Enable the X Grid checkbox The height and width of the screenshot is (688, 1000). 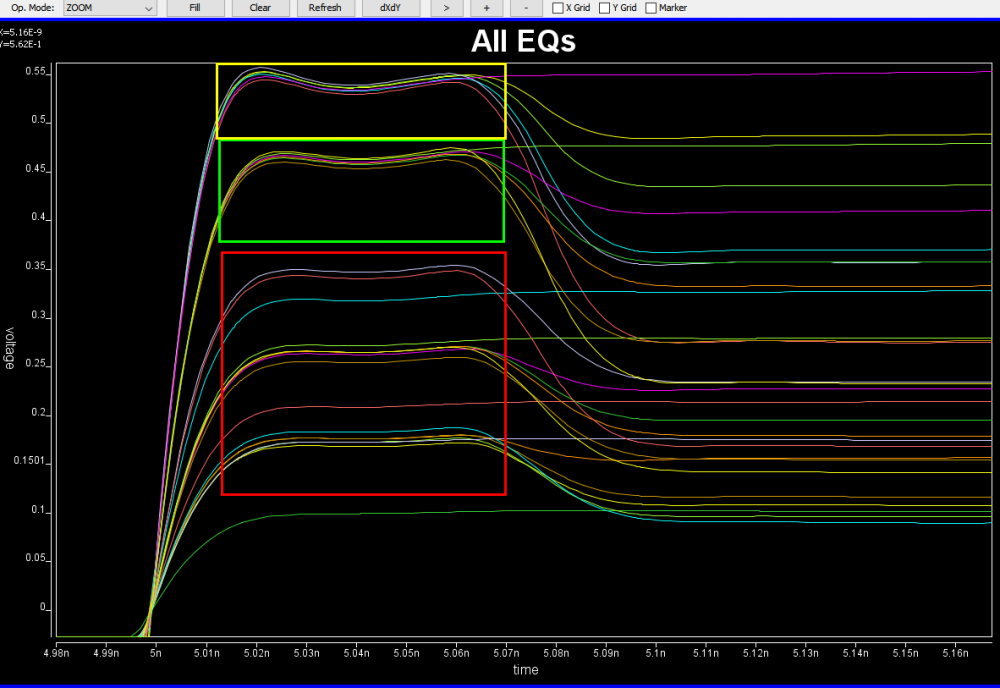[558, 8]
